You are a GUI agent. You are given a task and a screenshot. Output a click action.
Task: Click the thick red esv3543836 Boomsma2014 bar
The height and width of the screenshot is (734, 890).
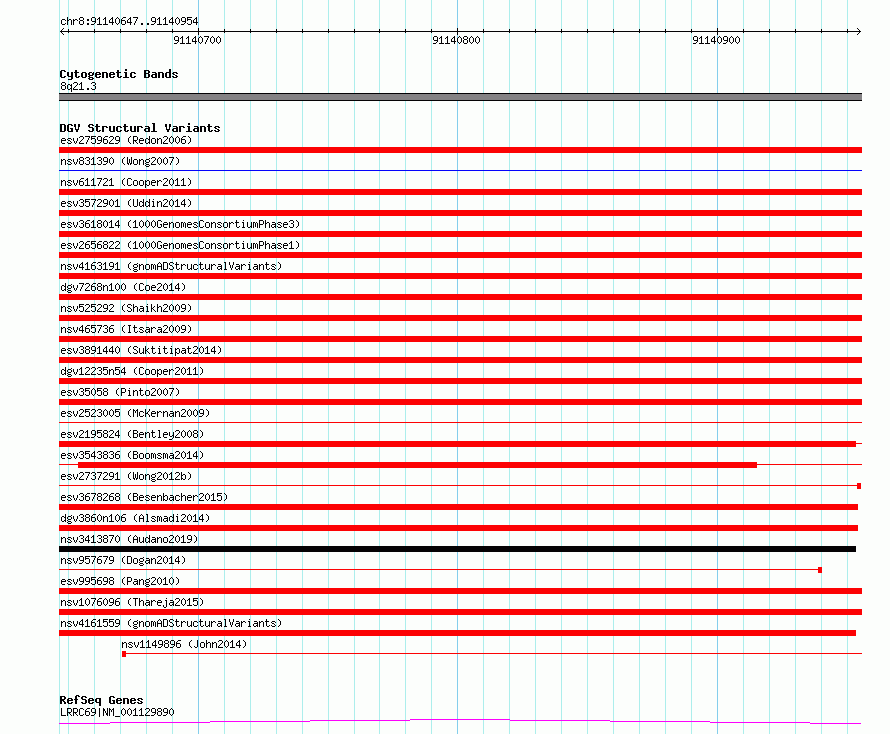(x=417, y=465)
